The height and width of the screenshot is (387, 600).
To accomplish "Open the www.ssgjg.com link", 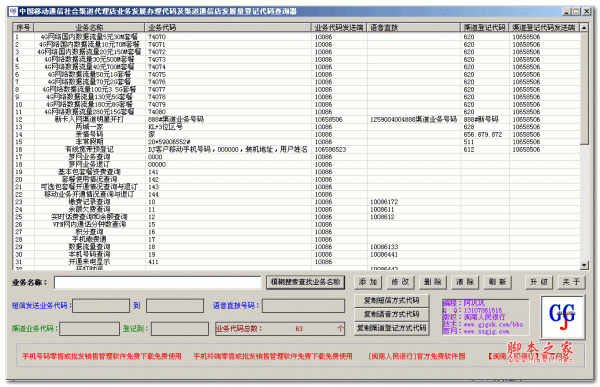I will tap(486, 331).
